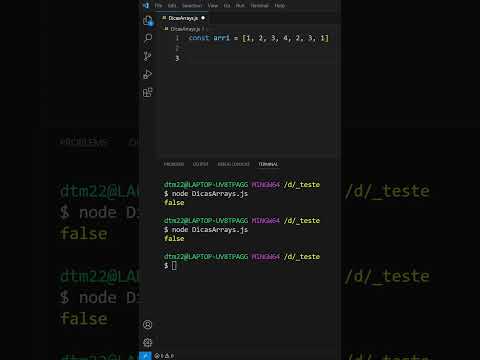Open the File menu
Screen dimensions: 480x360
coord(158,6)
